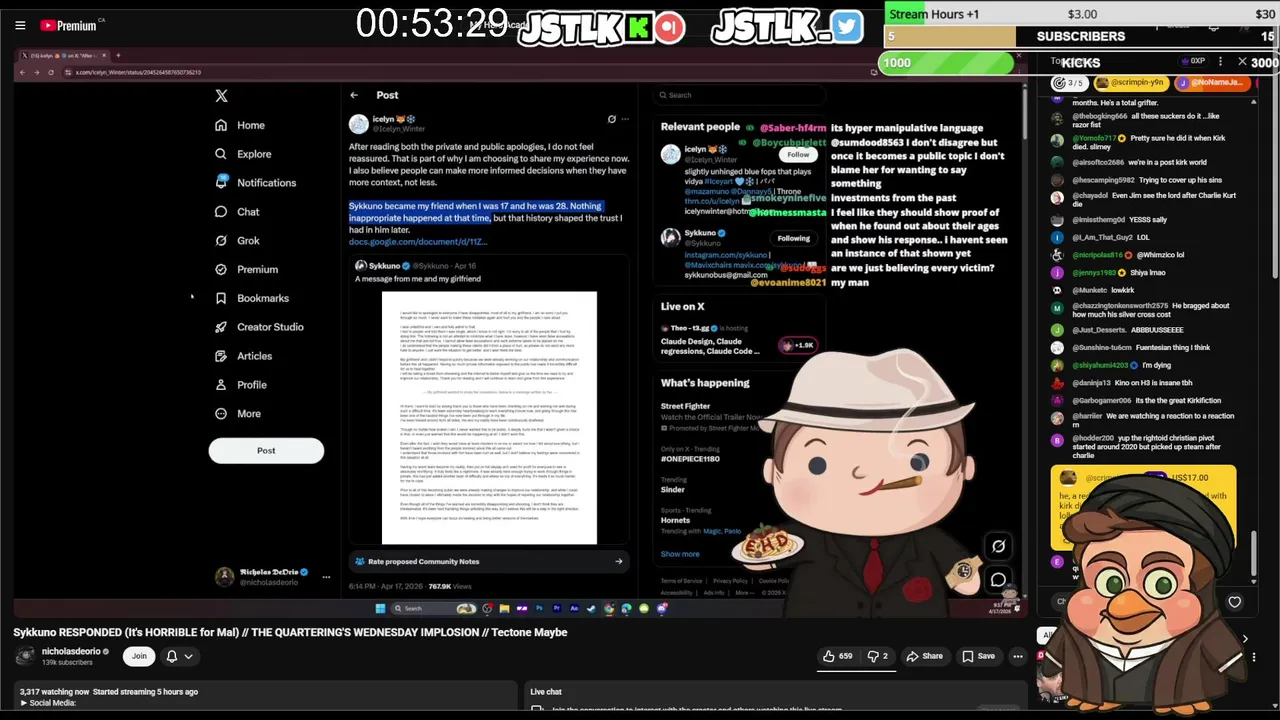This screenshot has height=720, width=1280.
Task: Click the browser reload icon in the stream
Action: tap(51, 72)
